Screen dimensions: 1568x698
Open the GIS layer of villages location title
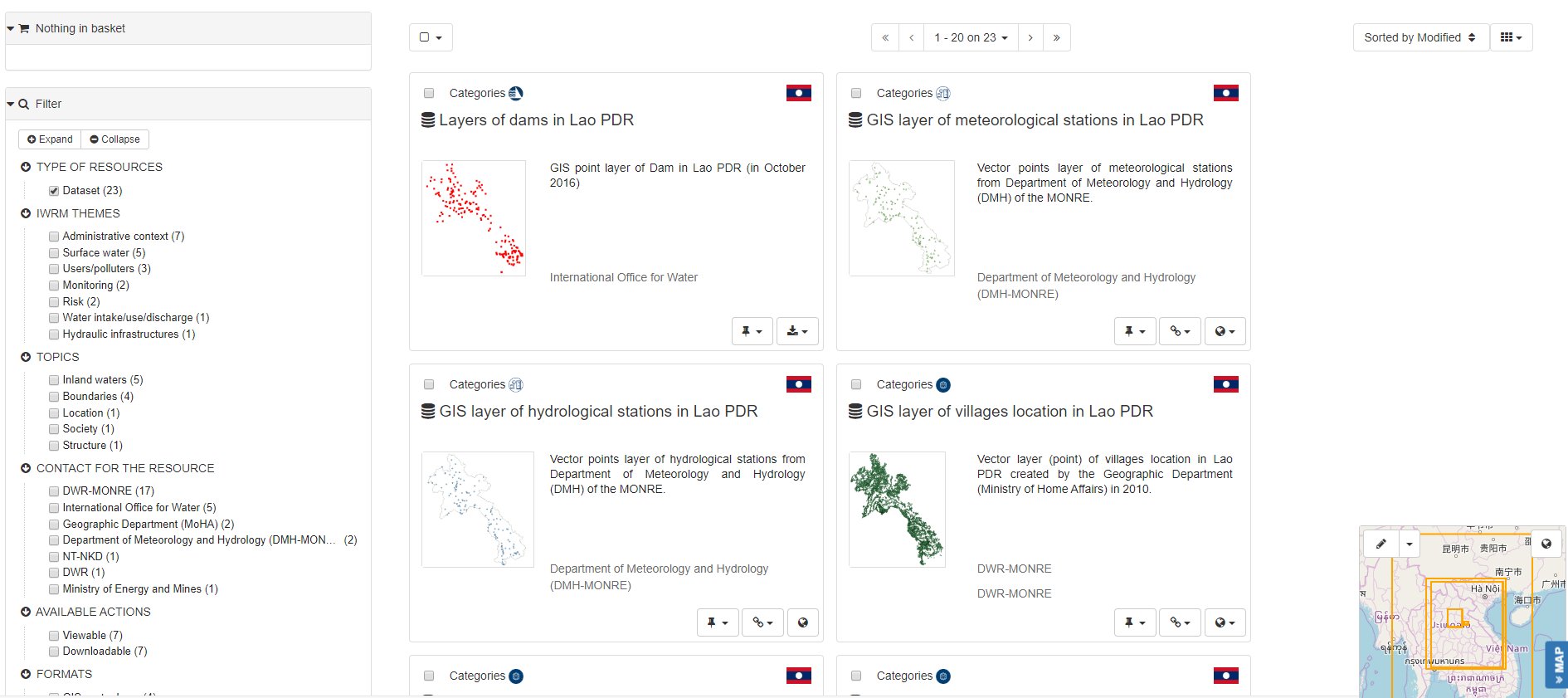point(1009,412)
